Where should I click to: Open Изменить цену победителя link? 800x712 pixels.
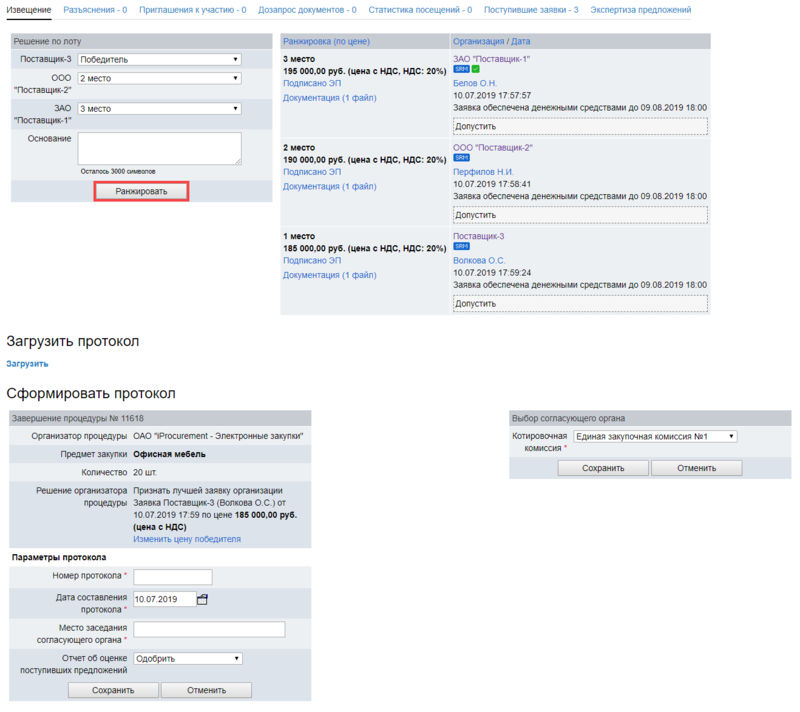point(187,539)
